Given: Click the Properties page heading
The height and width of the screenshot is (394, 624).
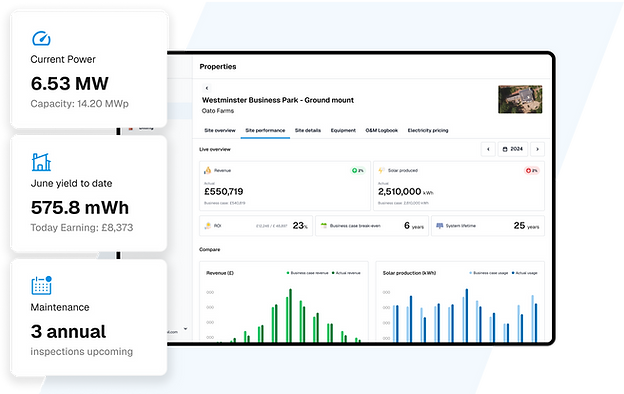Looking at the screenshot, I should pyautogui.click(x=218, y=66).
